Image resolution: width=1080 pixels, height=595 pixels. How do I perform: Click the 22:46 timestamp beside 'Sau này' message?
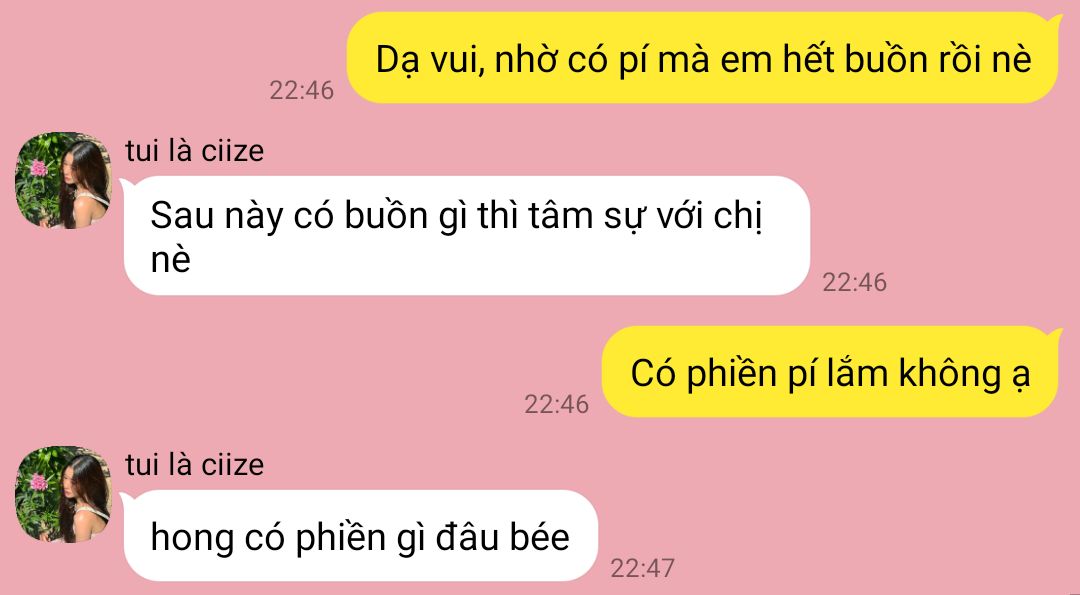click(x=855, y=282)
